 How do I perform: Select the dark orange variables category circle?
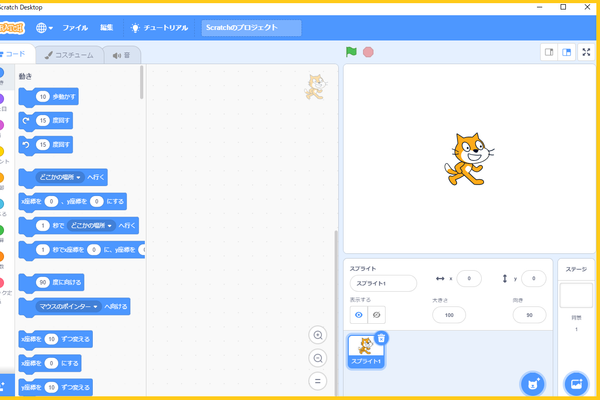[x=2, y=256]
